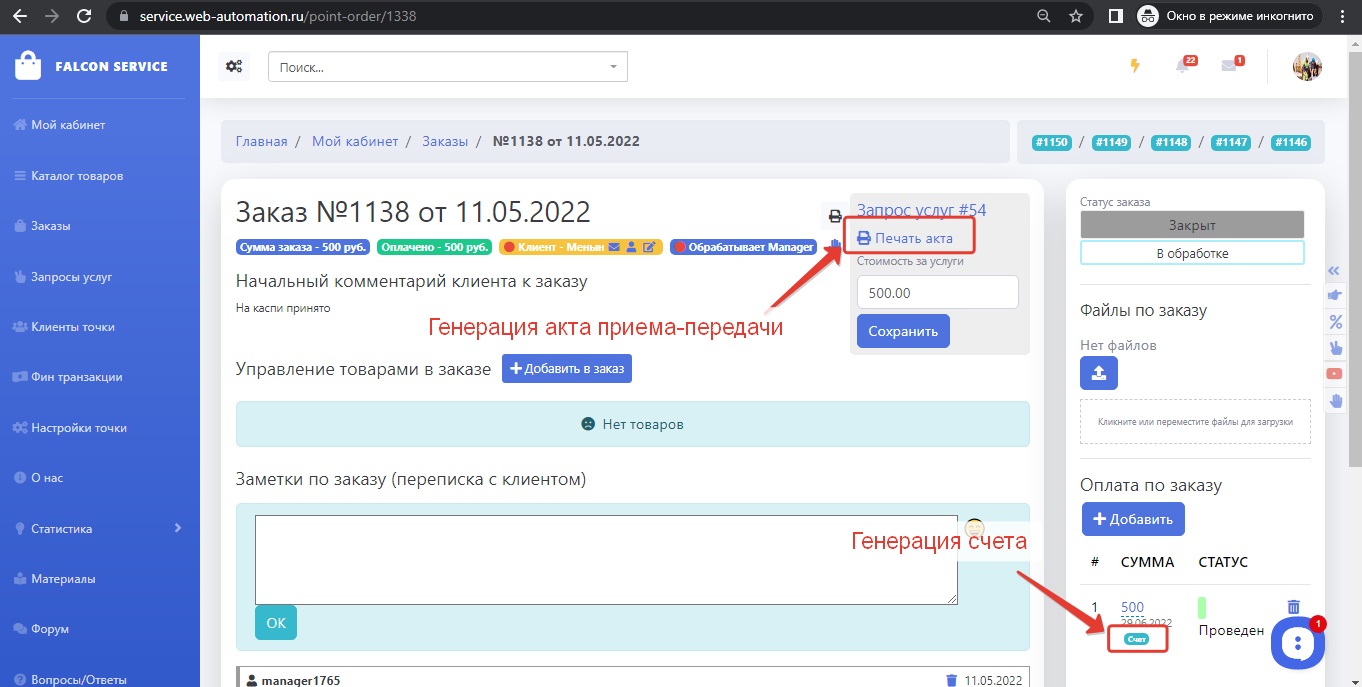Open the messages envelope icon
Viewport: 1362px width, 687px height.
[1229, 67]
